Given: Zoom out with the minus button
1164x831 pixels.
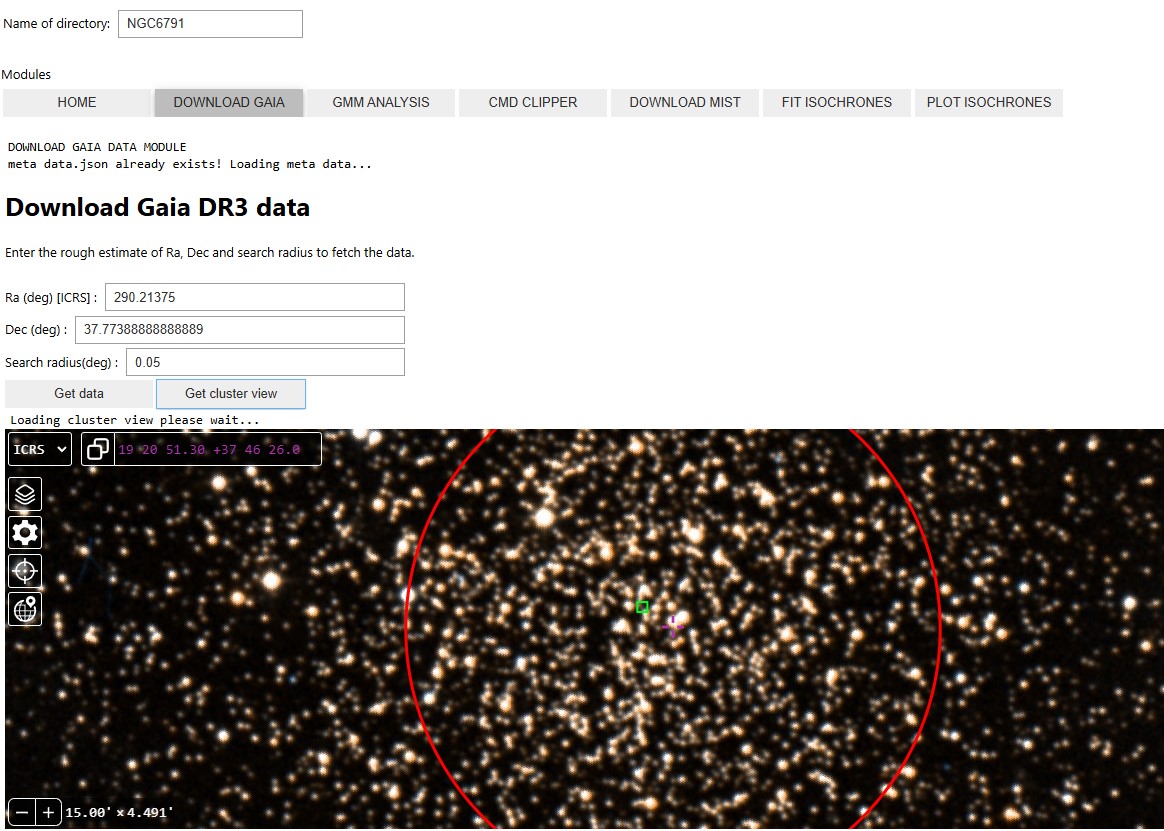Looking at the screenshot, I should click(22, 813).
